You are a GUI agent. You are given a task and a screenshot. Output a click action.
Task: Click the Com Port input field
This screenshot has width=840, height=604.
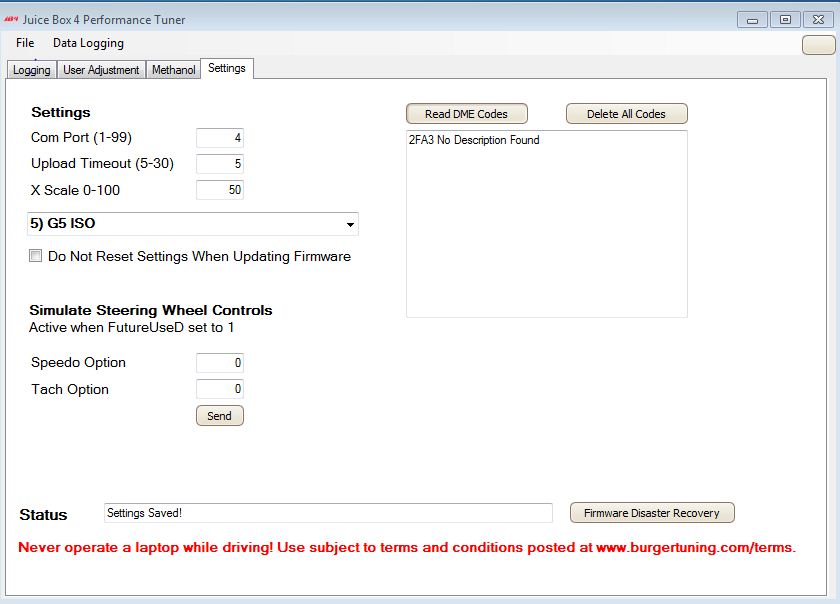pos(220,138)
